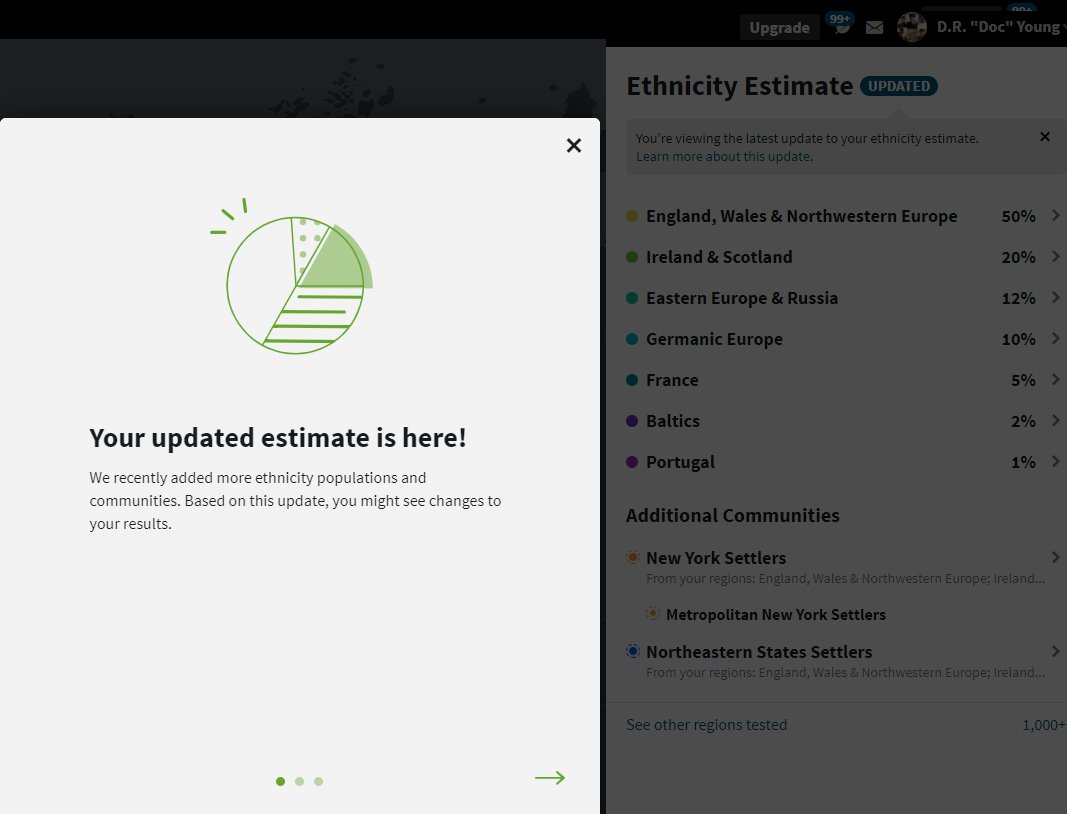Click the 10% percentage value
Image resolution: width=1067 pixels, height=814 pixels.
1018,339
